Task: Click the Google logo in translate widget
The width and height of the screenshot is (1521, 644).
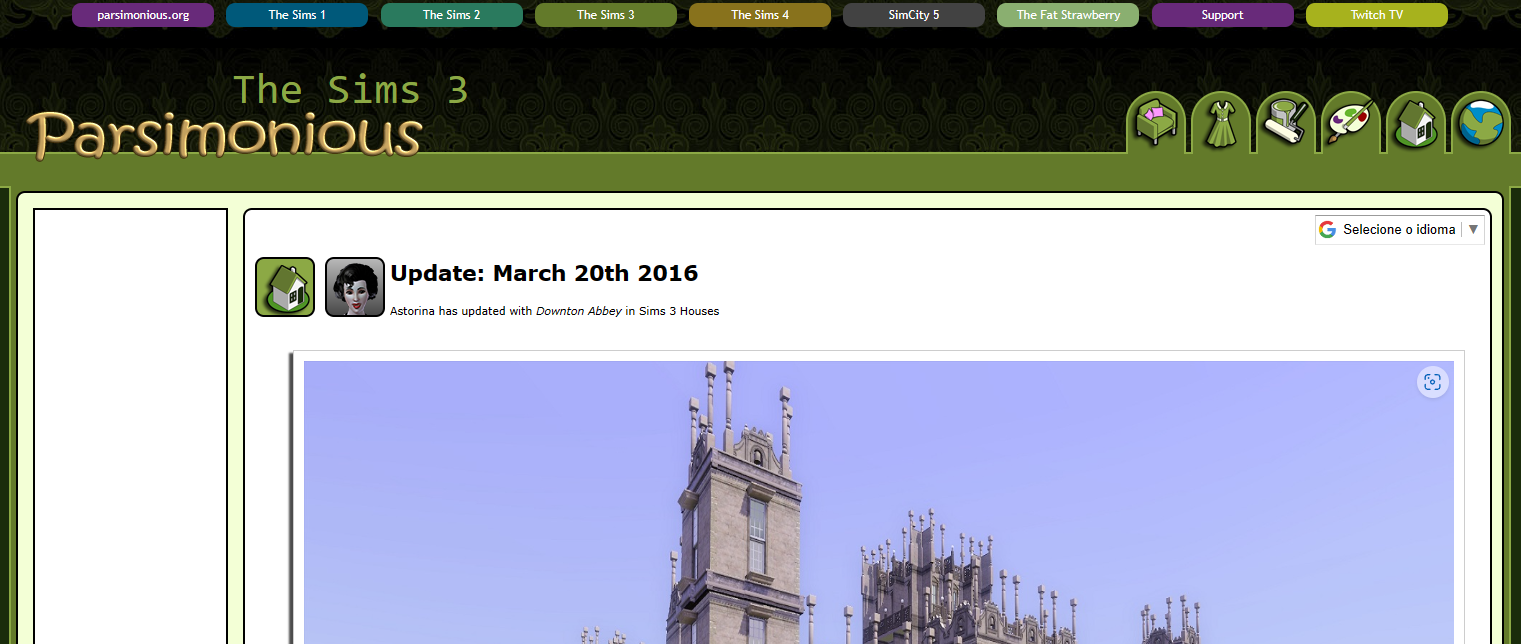Action: click(x=1328, y=229)
